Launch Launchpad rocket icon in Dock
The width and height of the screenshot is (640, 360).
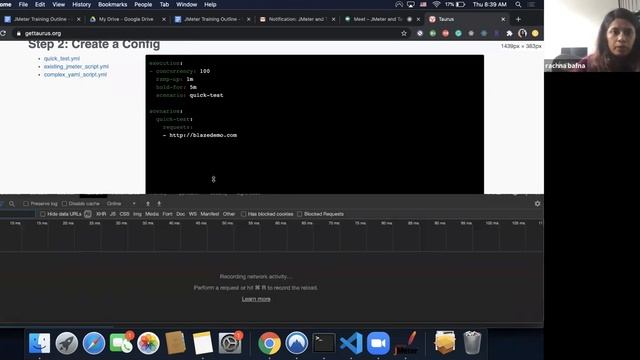tap(67, 343)
